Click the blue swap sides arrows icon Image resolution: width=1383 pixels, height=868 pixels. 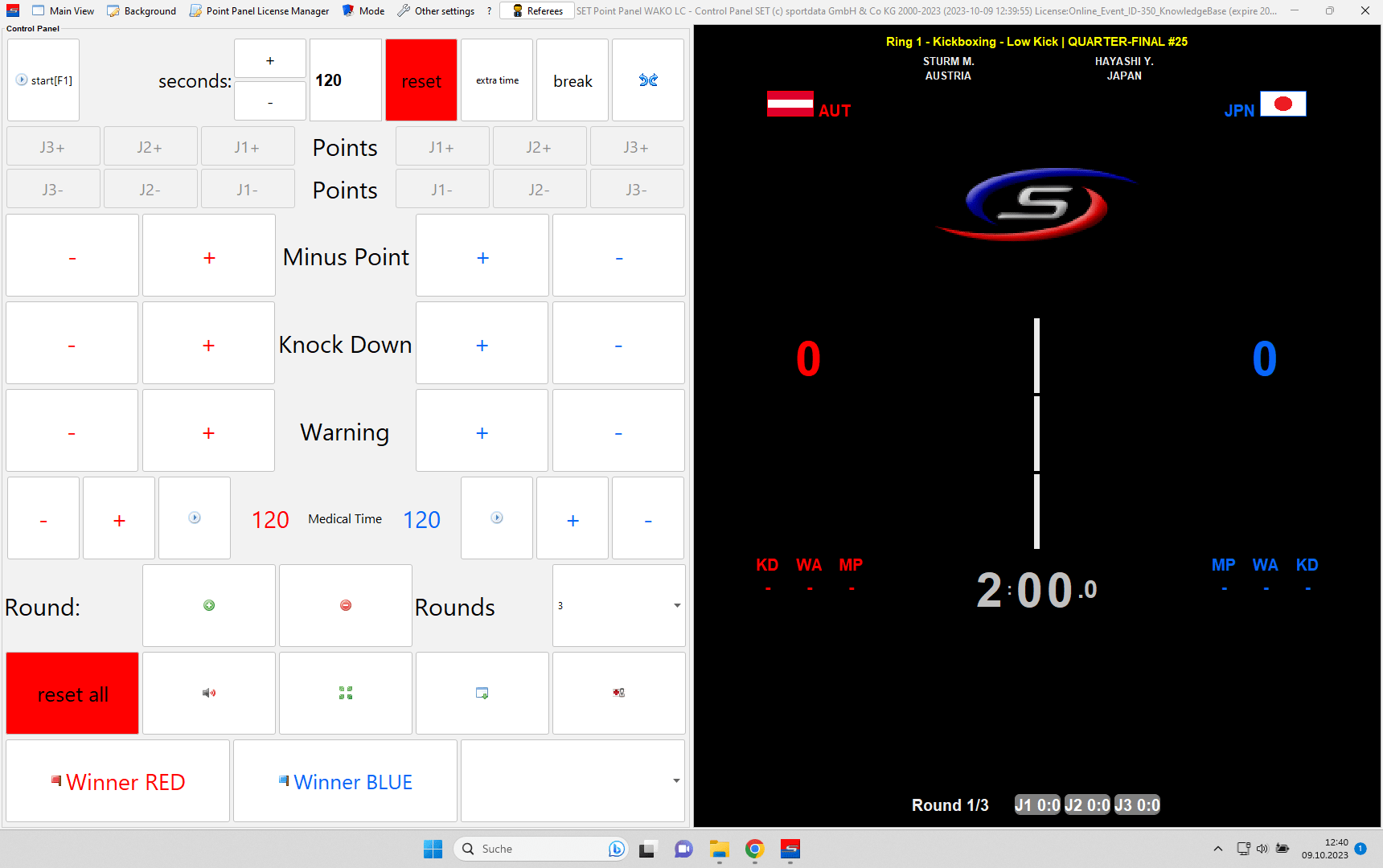click(648, 80)
